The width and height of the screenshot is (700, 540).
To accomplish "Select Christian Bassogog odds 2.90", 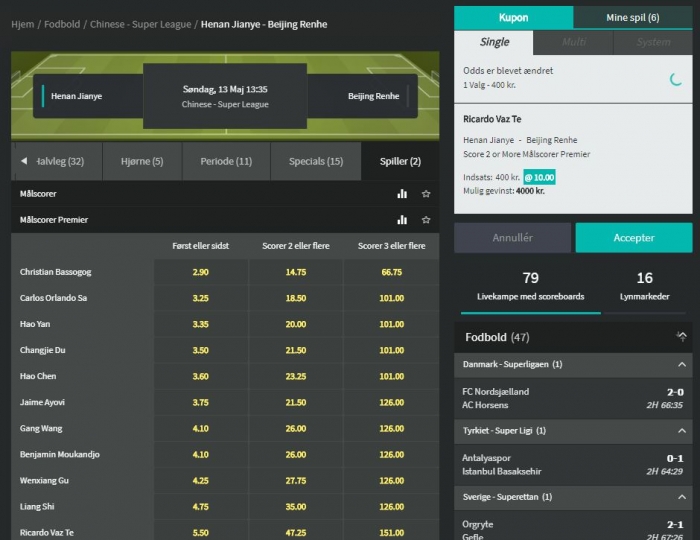I will coord(200,272).
